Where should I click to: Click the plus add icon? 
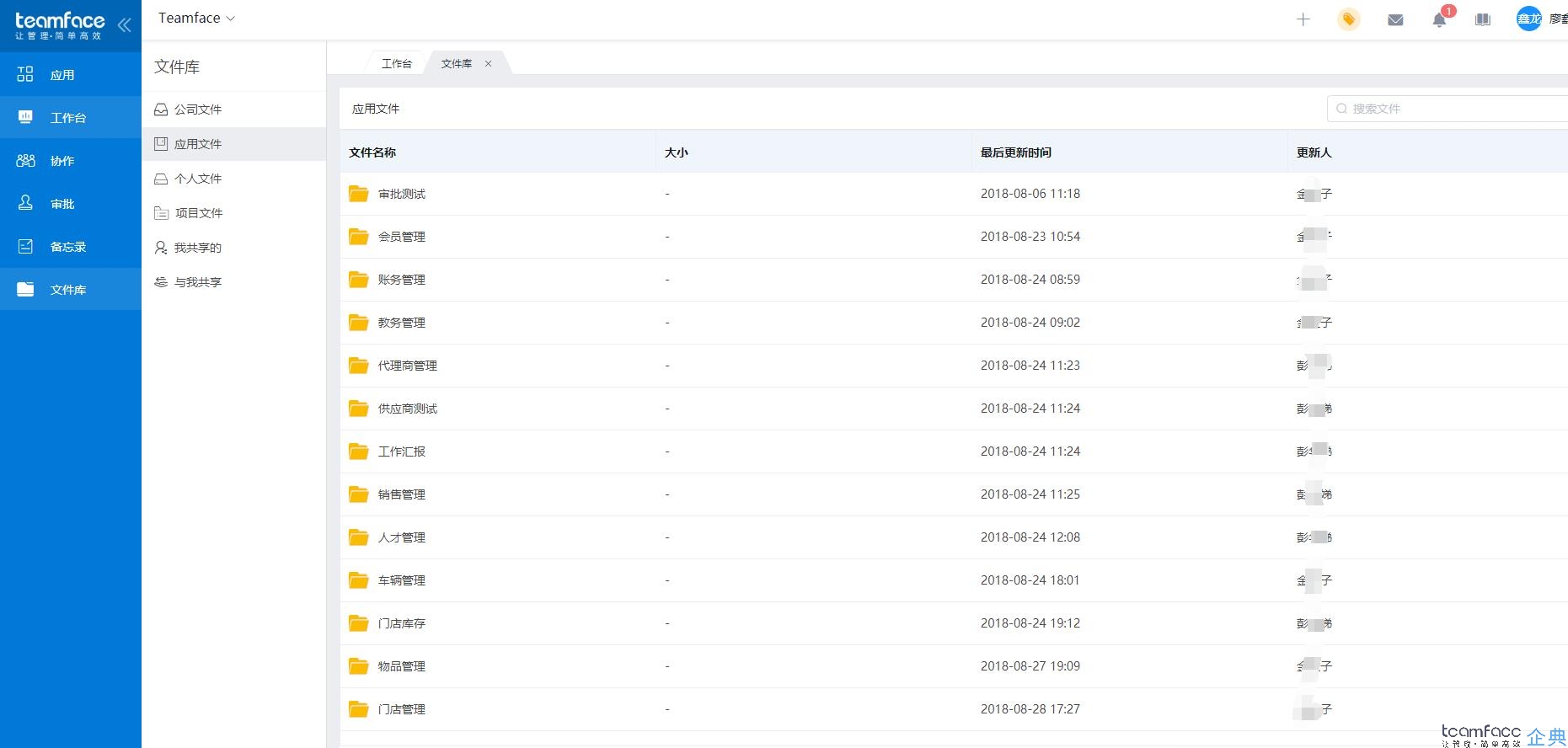[x=1303, y=19]
